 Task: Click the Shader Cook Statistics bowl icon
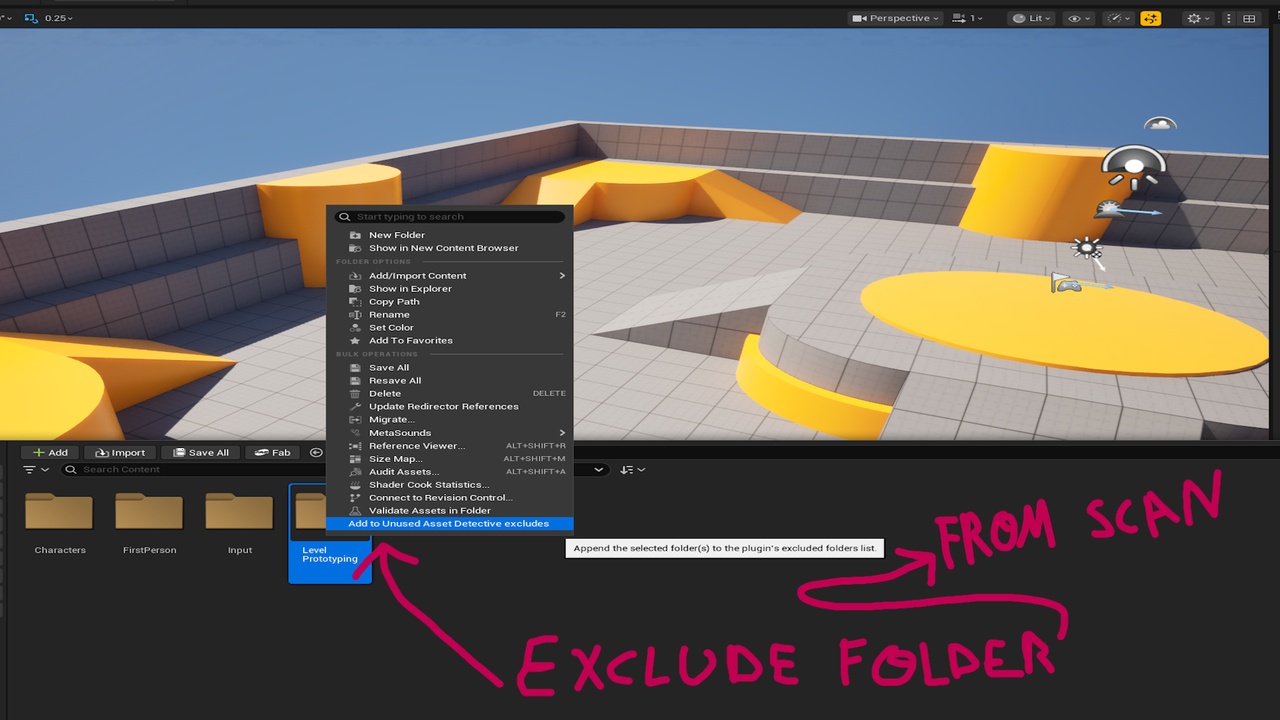(x=355, y=485)
